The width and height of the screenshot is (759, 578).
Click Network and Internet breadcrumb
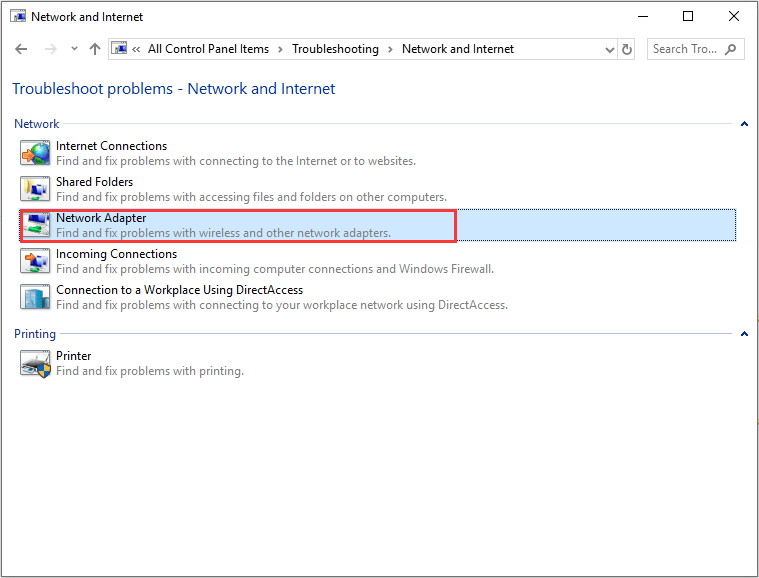(x=458, y=49)
